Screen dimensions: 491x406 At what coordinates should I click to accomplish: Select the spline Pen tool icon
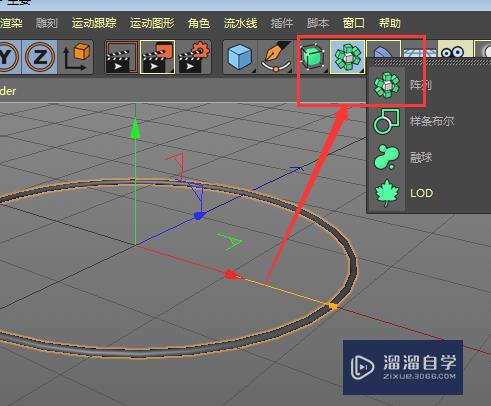coord(276,57)
